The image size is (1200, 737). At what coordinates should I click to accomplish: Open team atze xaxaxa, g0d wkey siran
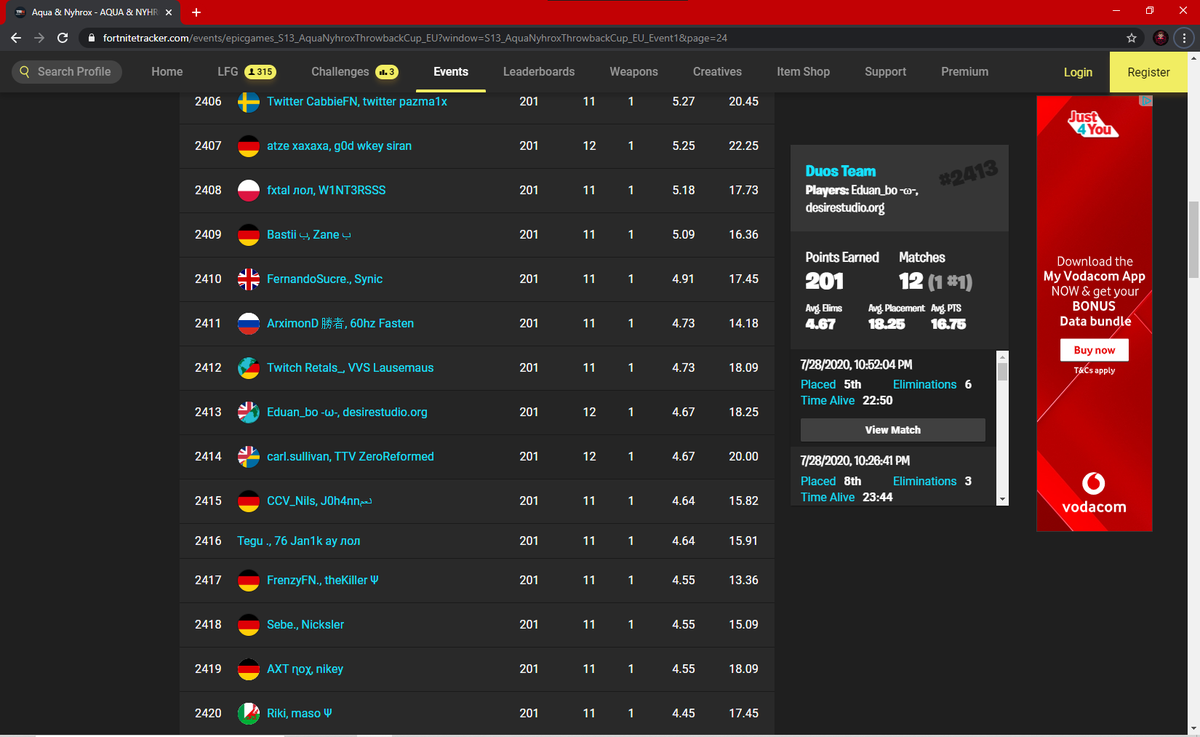(x=339, y=146)
